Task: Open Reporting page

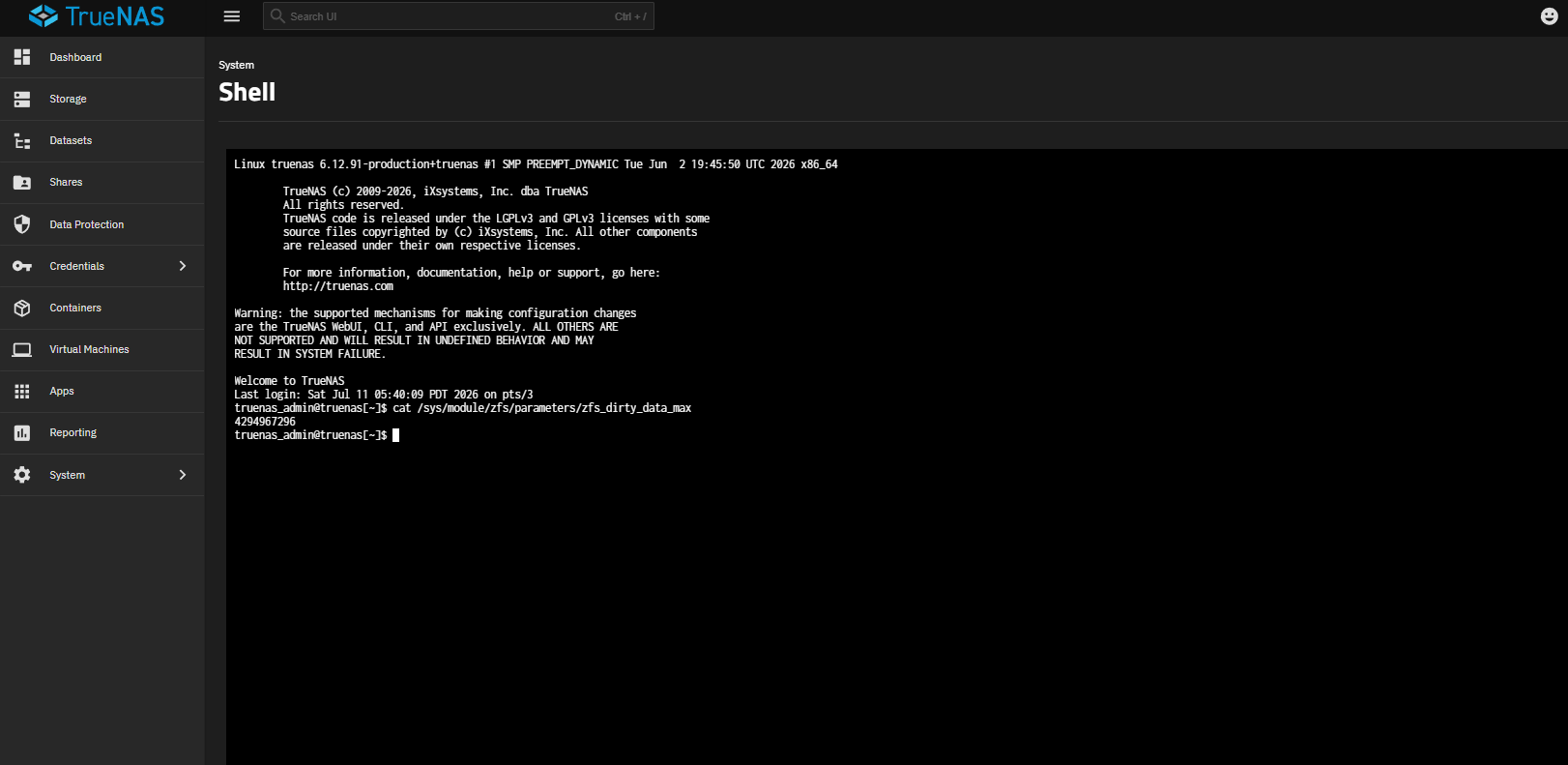Action: (x=102, y=433)
